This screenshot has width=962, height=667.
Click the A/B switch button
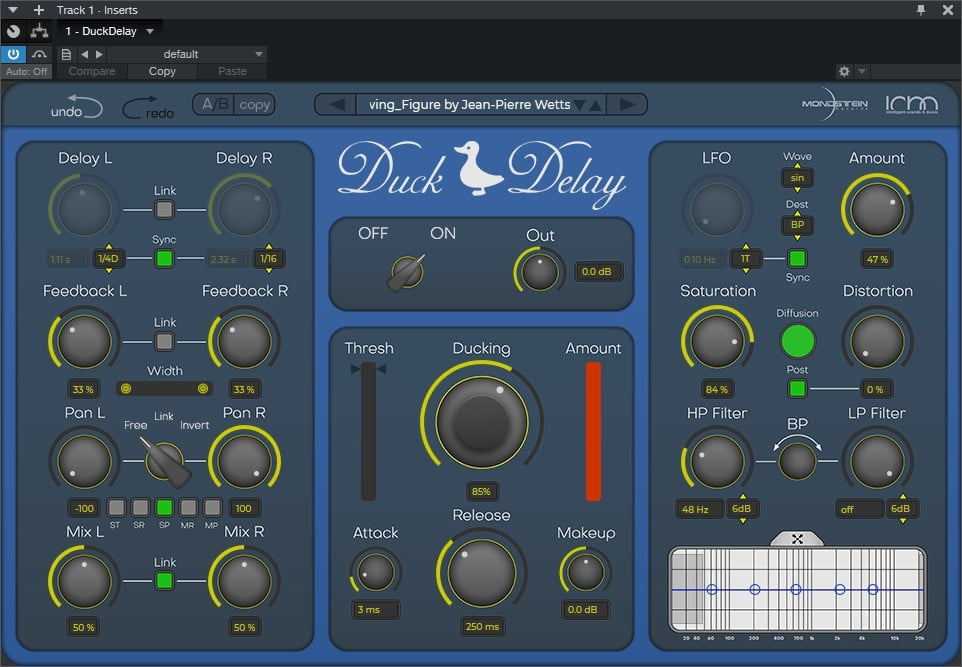[x=215, y=104]
